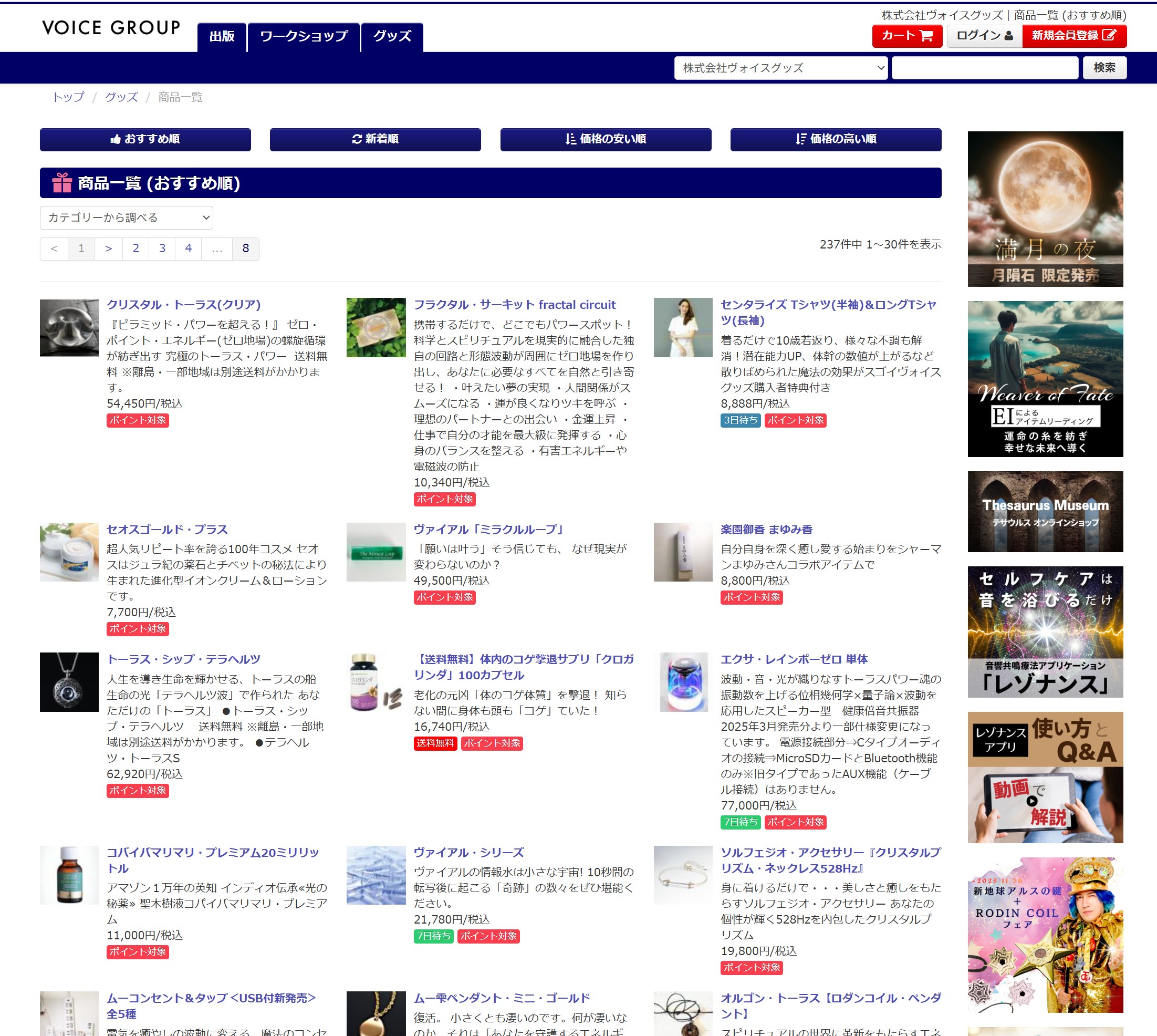Open ムー雫ペンダント・ミニ・ゴールド product link
The image size is (1157, 1036).
502,998
